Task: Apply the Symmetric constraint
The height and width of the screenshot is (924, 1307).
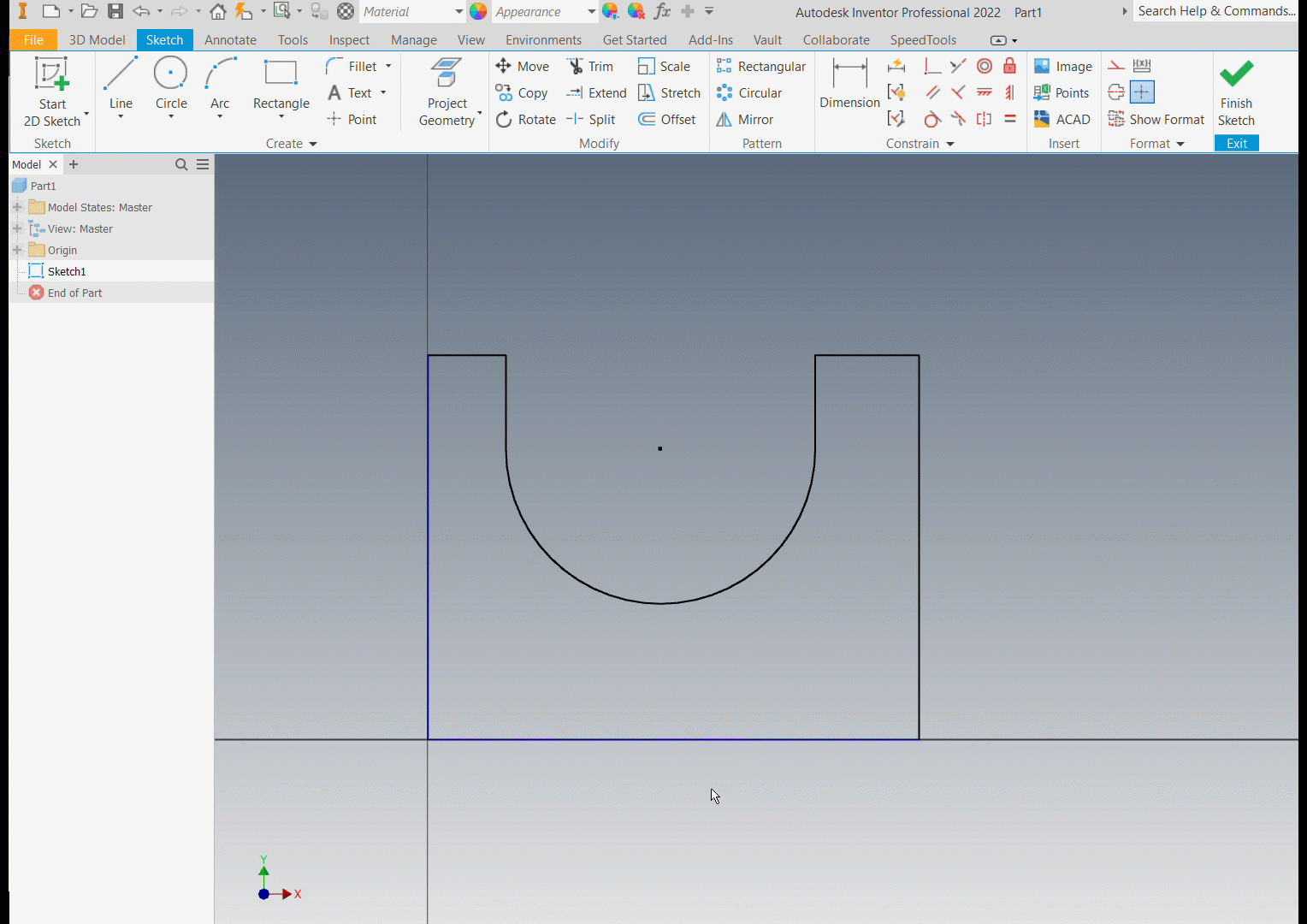Action: [985, 119]
